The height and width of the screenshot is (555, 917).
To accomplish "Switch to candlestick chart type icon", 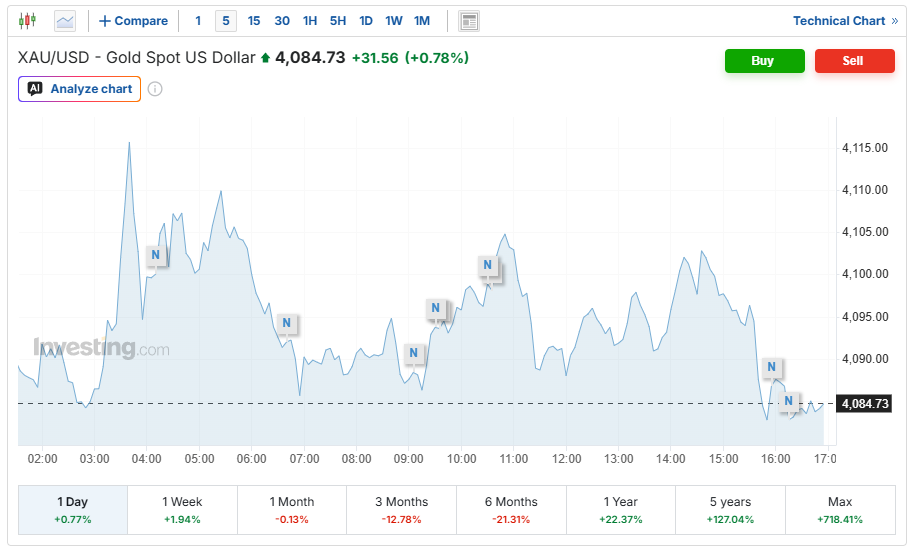I will [x=27, y=21].
